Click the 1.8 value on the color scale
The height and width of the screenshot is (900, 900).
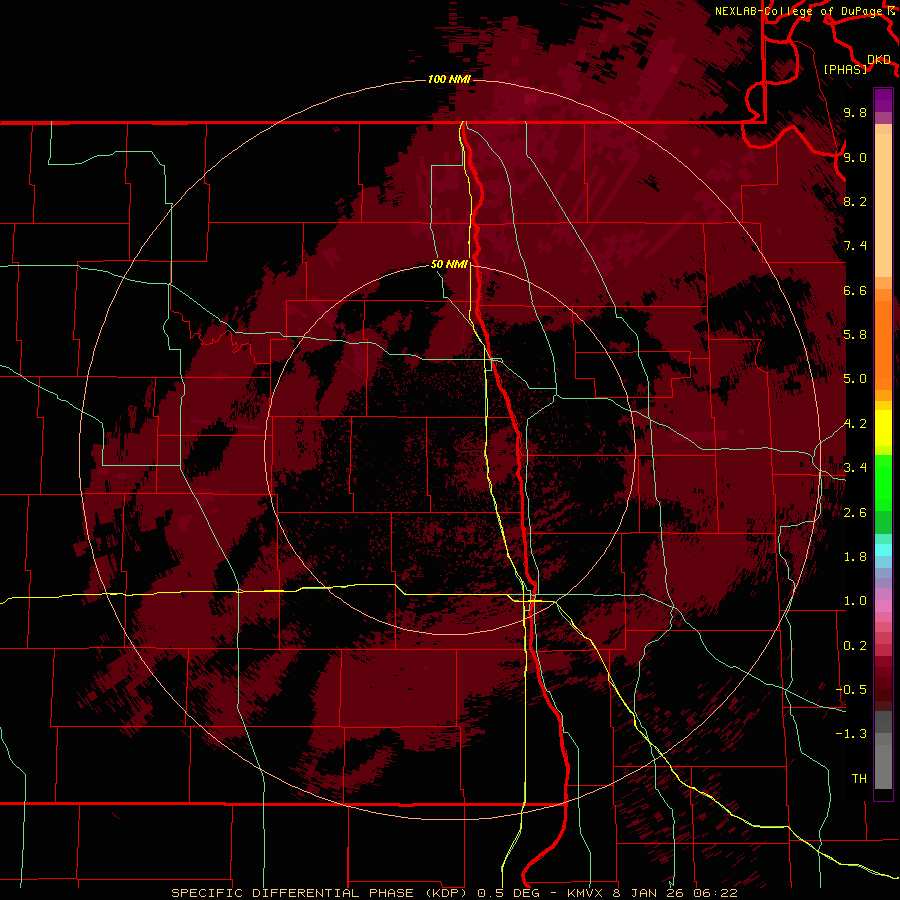(x=855, y=557)
